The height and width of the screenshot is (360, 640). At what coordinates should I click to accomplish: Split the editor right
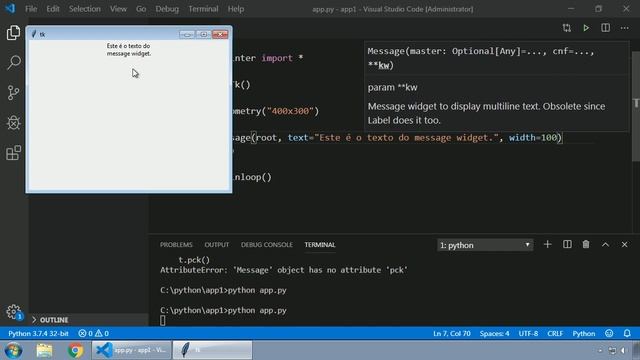(x=605, y=28)
